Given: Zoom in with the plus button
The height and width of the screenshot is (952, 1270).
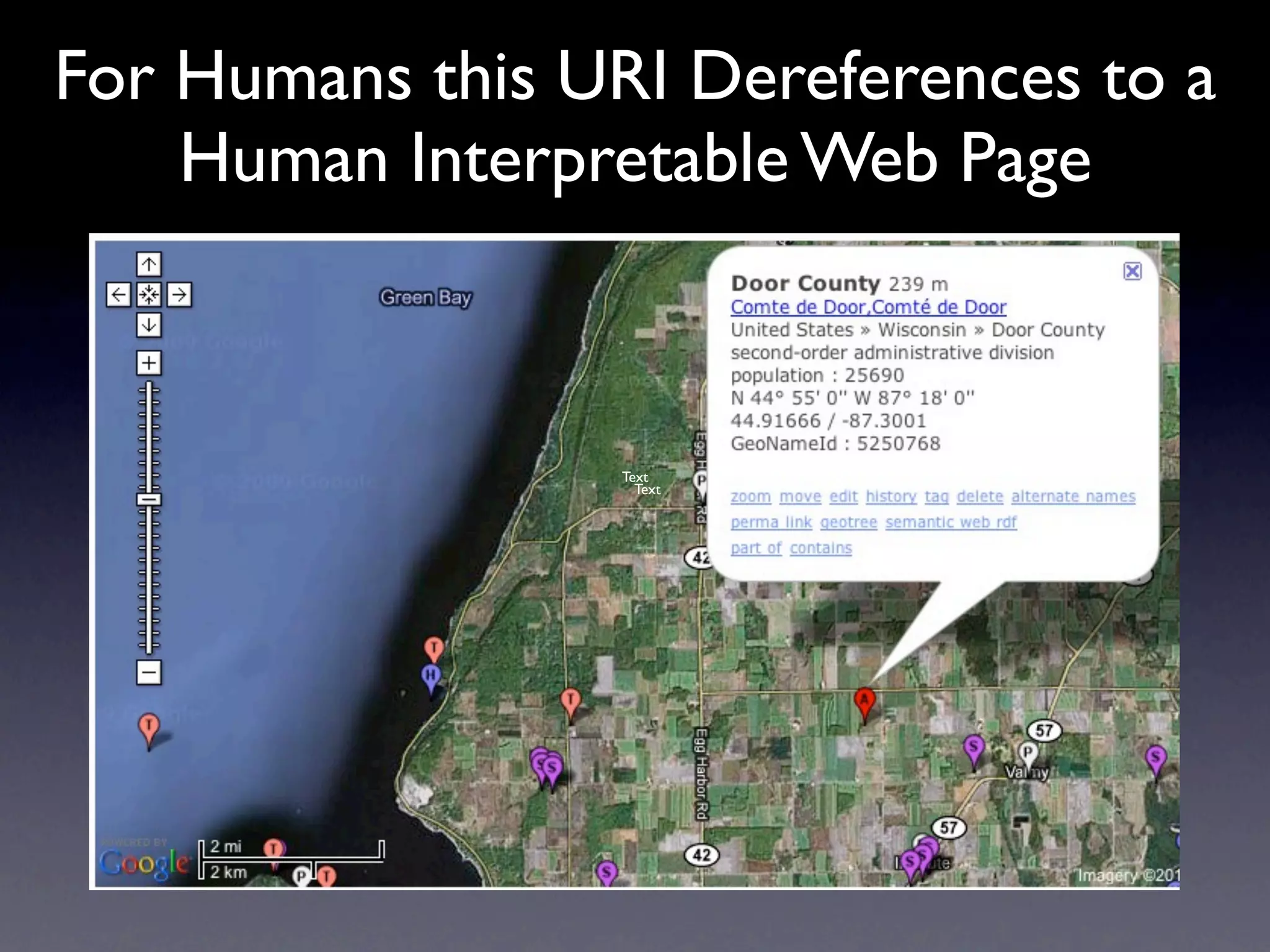Looking at the screenshot, I should [x=149, y=363].
